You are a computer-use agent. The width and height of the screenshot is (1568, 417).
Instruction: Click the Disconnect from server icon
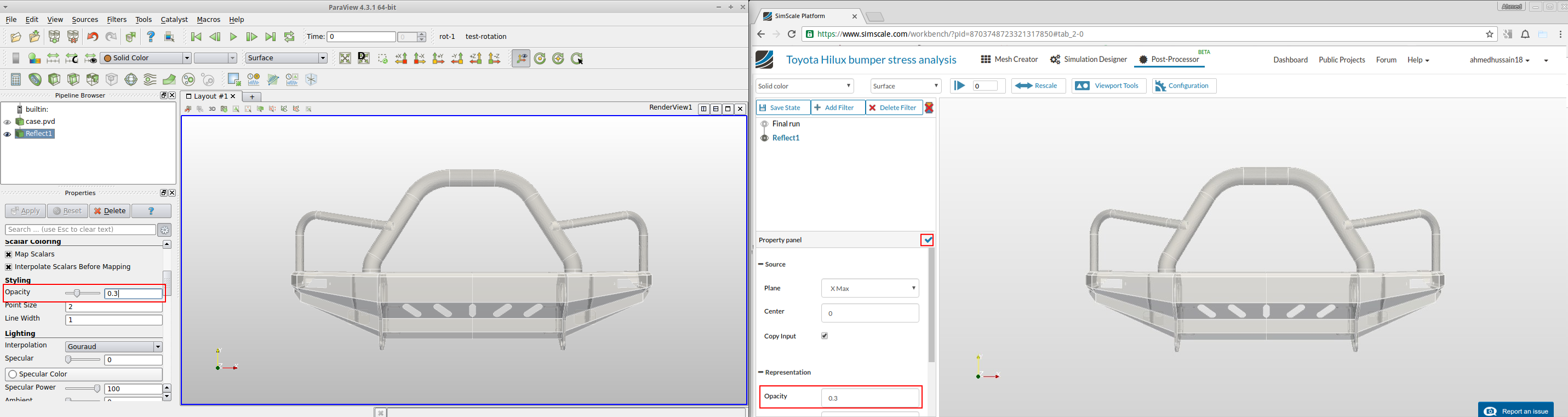click(x=73, y=37)
